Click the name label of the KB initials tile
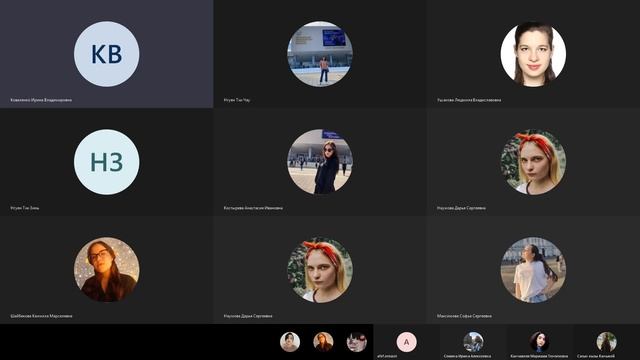640x360 pixels. [41, 100]
